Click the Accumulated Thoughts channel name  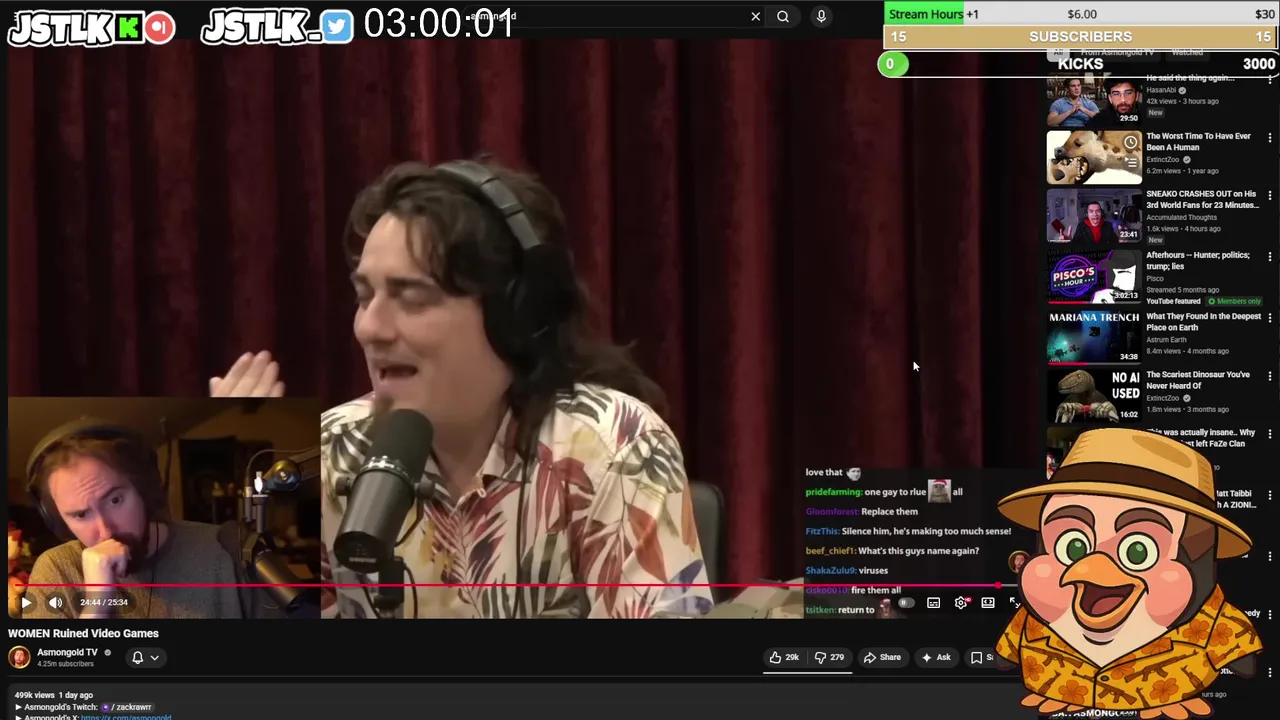point(1181,217)
